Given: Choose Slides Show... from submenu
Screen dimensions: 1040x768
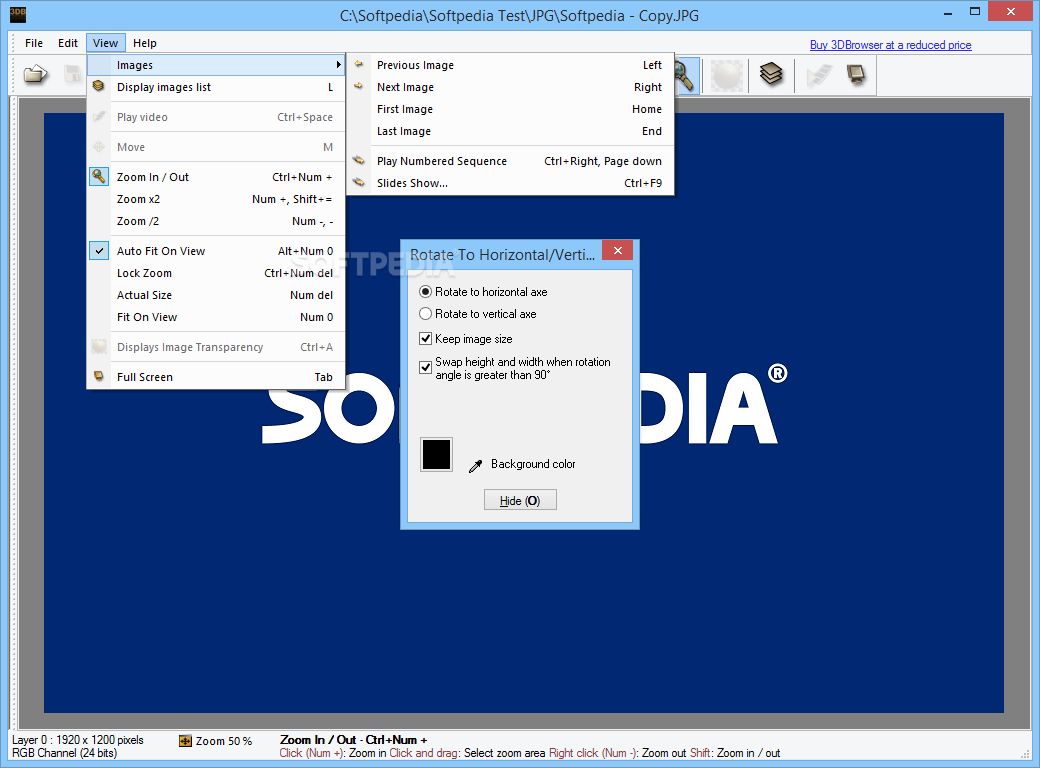Looking at the screenshot, I should click(x=510, y=183).
